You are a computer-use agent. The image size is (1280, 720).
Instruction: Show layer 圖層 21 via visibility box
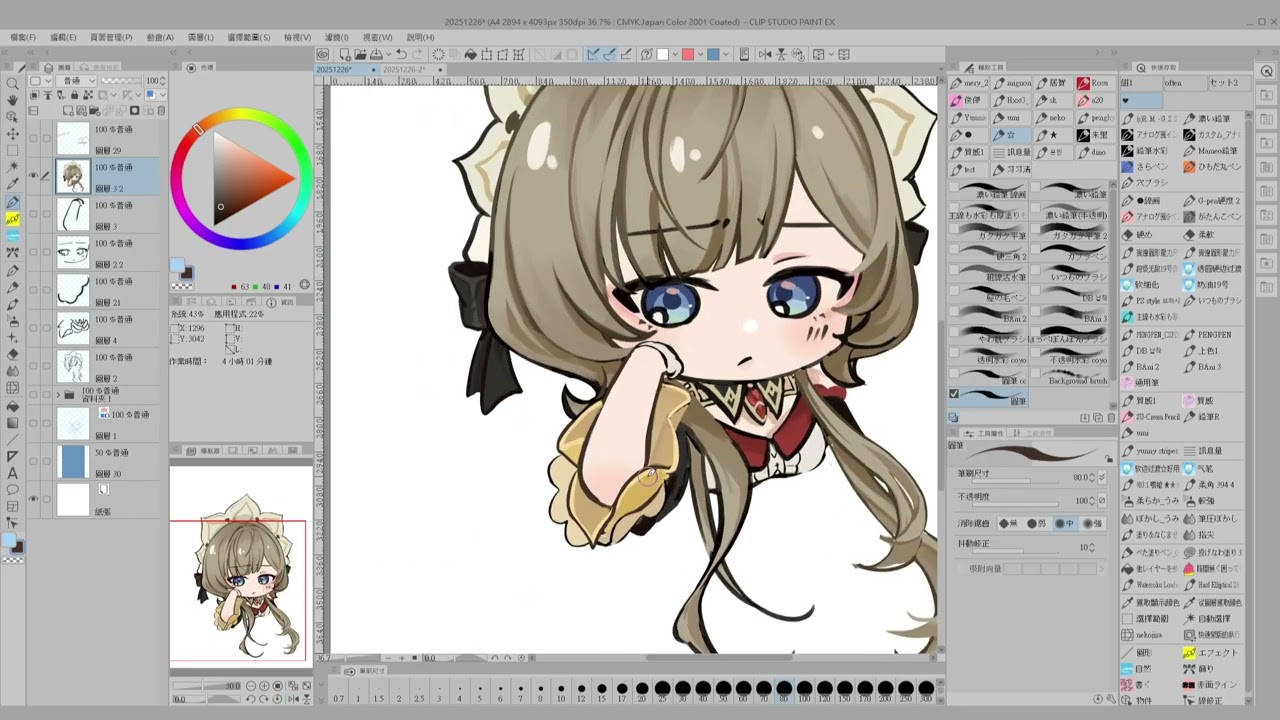(x=33, y=290)
